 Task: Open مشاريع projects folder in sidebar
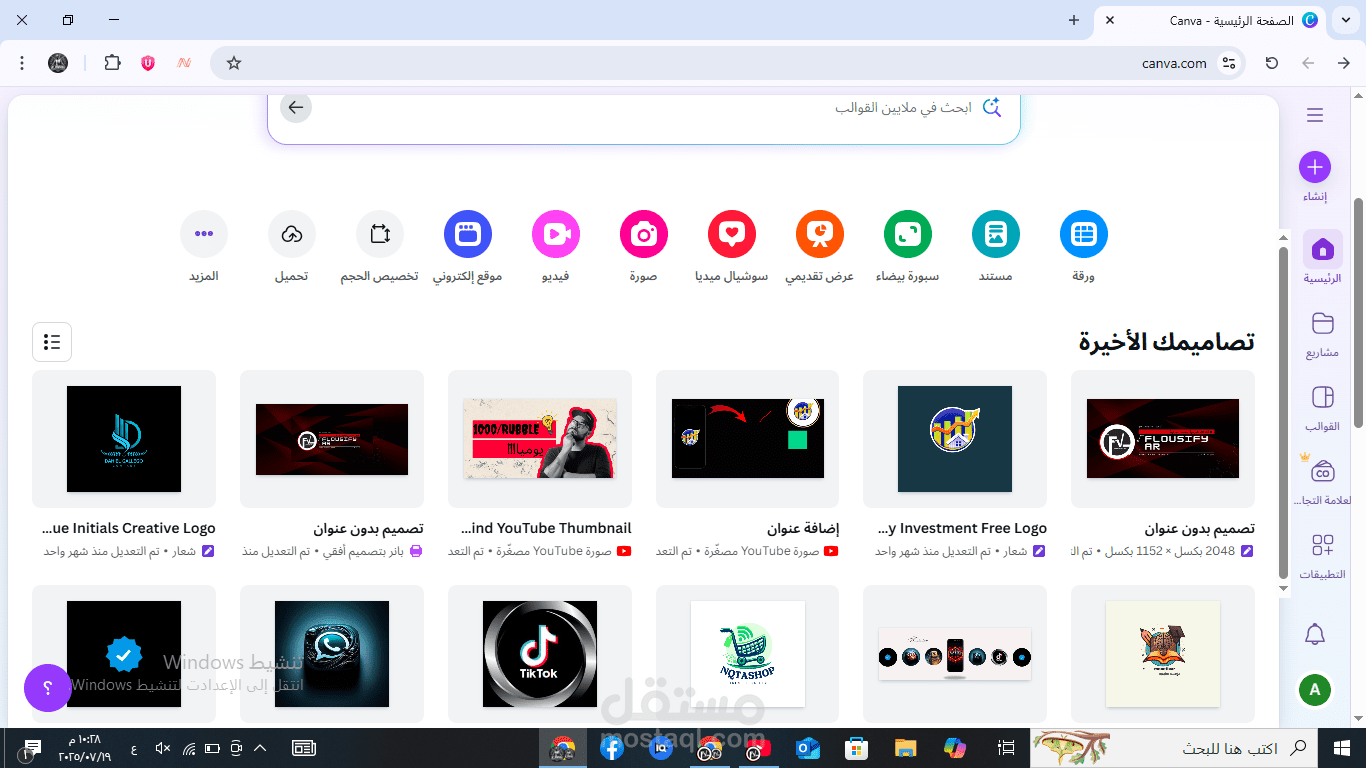pyautogui.click(x=1322, y=333)
